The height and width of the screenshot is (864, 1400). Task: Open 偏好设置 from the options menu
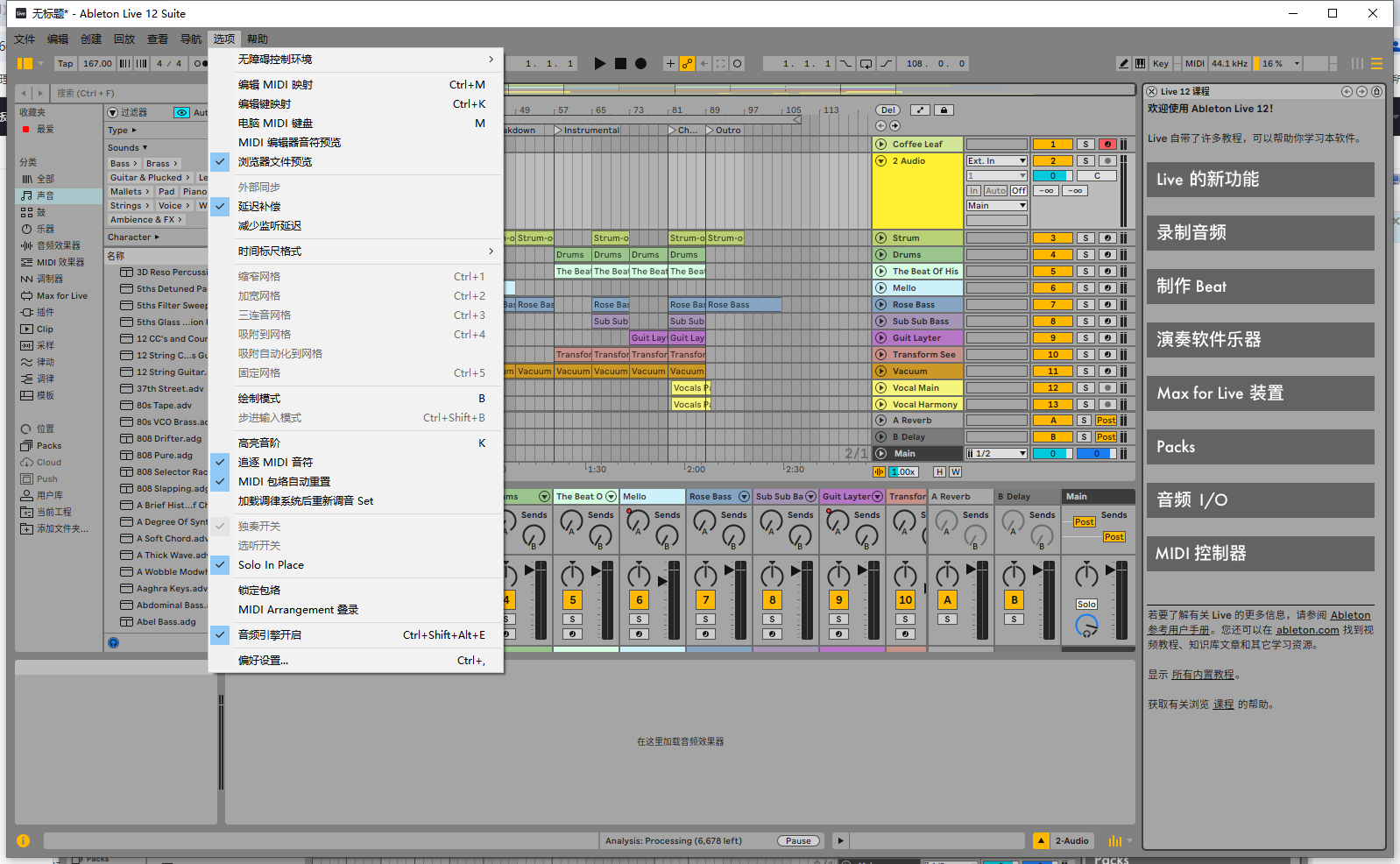point(263,661)
